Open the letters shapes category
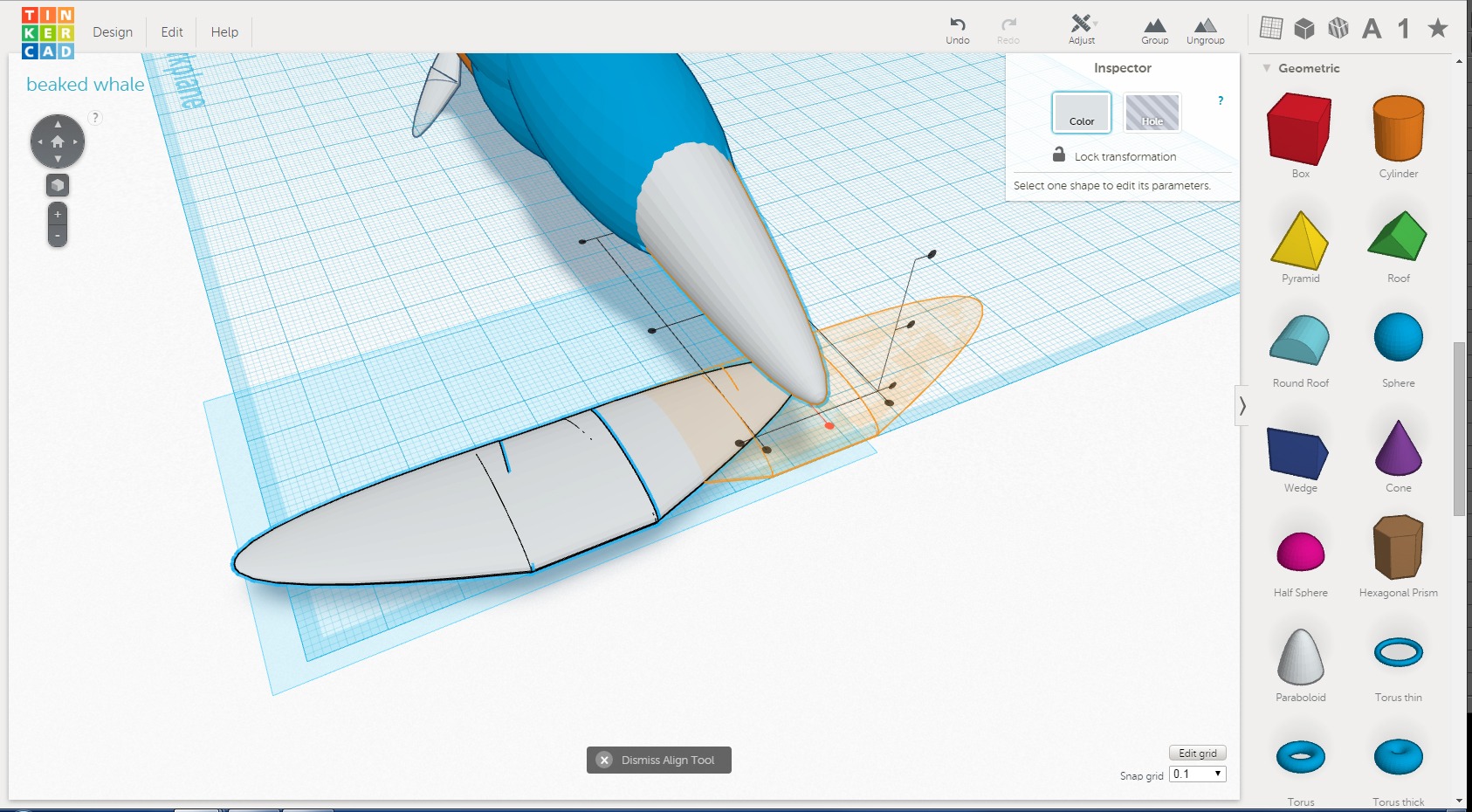This screenshot has width=1472, height=812. 1372,29
